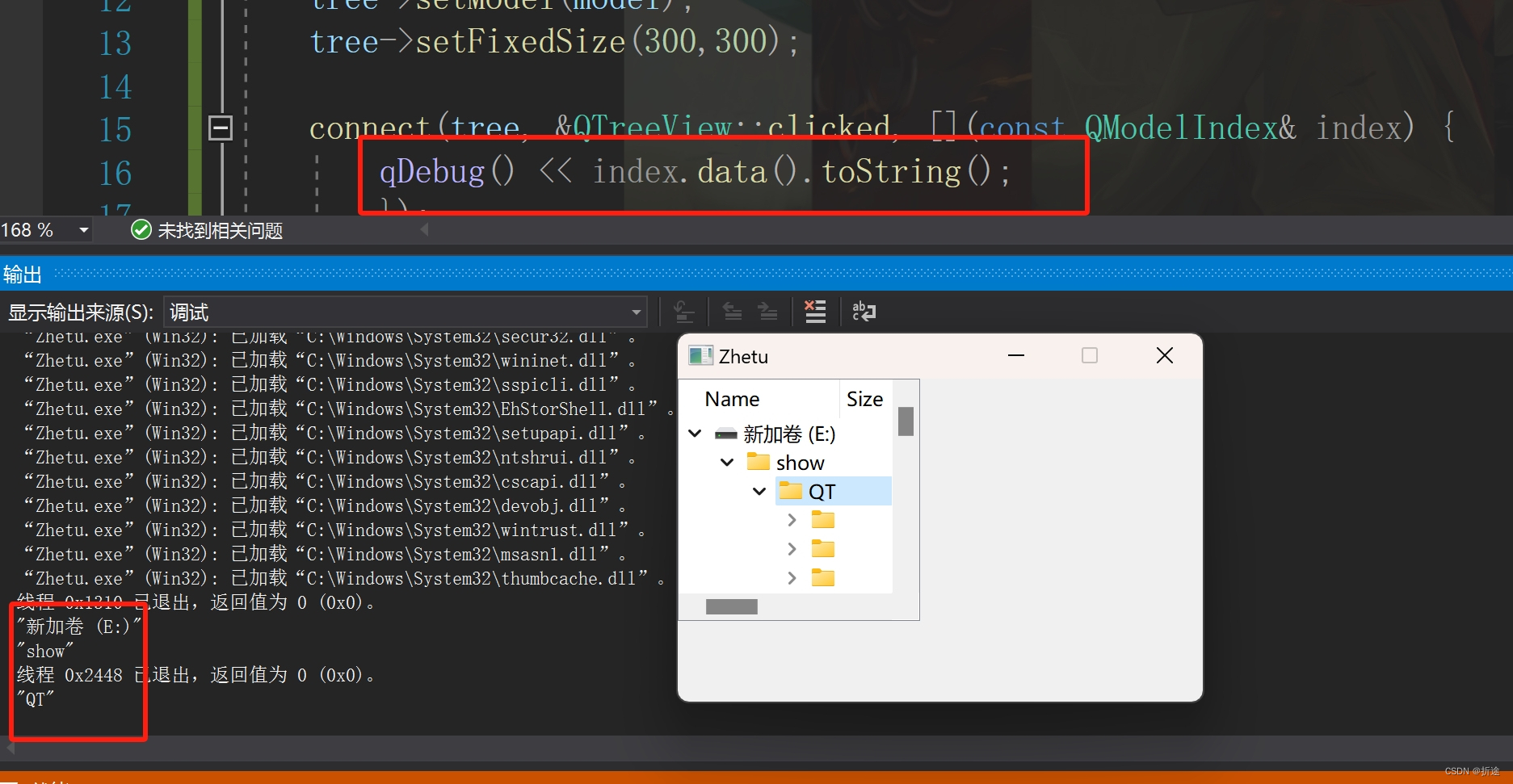Image resolution: width=1513 pixels, height=784 pixels.
Task: Click the 未找到相关问题 status text
Action: click(221, 231)
